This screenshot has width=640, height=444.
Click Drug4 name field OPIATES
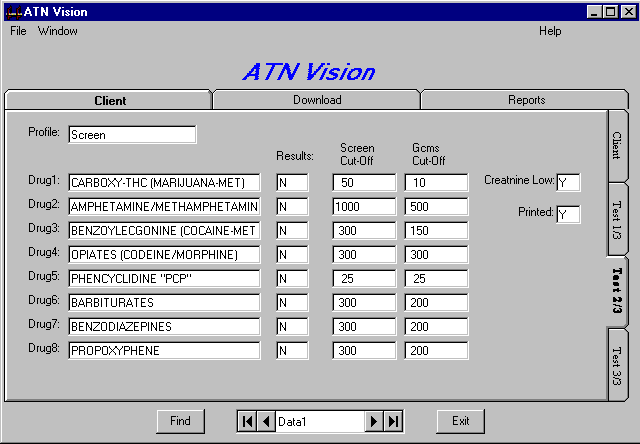pyautogui.click(x=164, y=255)
